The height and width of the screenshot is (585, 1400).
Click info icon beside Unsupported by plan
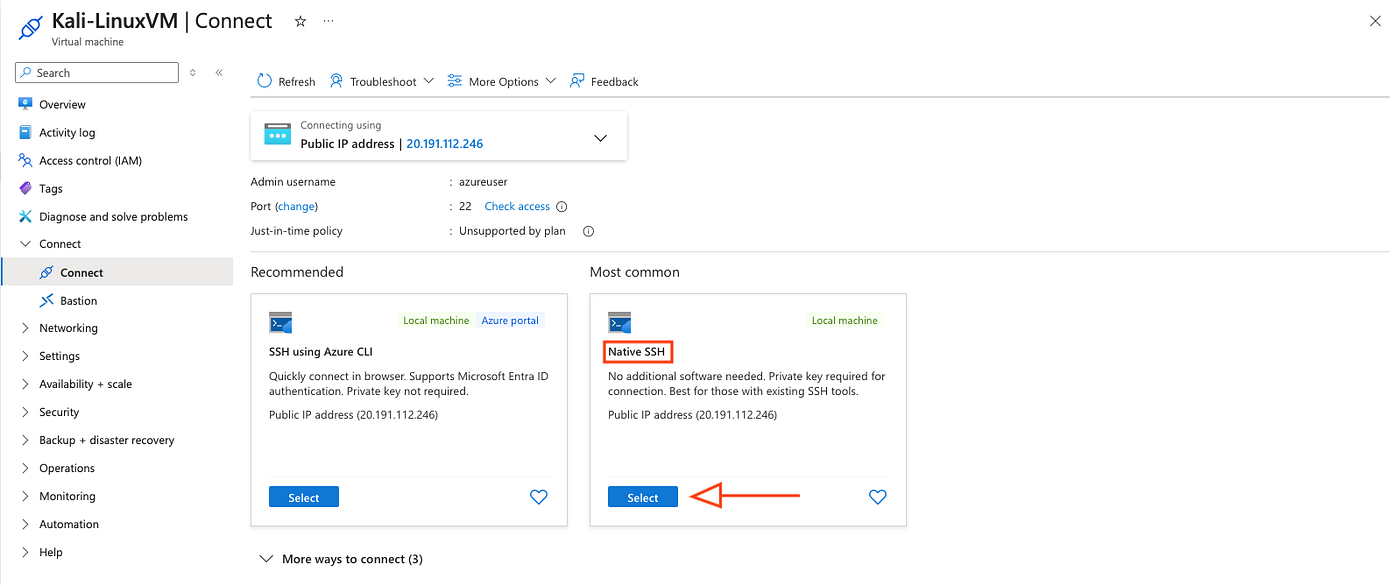(589, 231)
